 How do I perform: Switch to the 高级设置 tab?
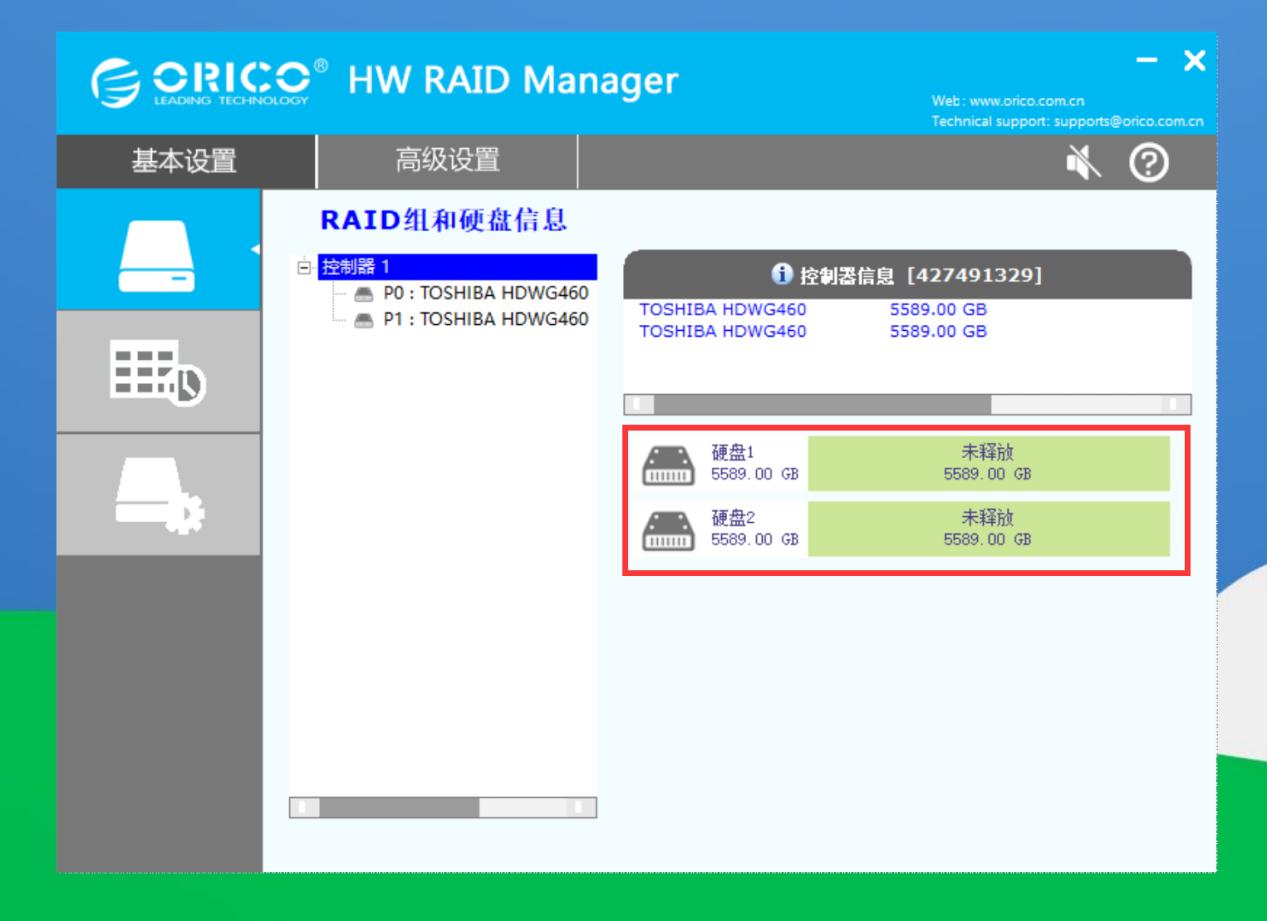(447, 160)
